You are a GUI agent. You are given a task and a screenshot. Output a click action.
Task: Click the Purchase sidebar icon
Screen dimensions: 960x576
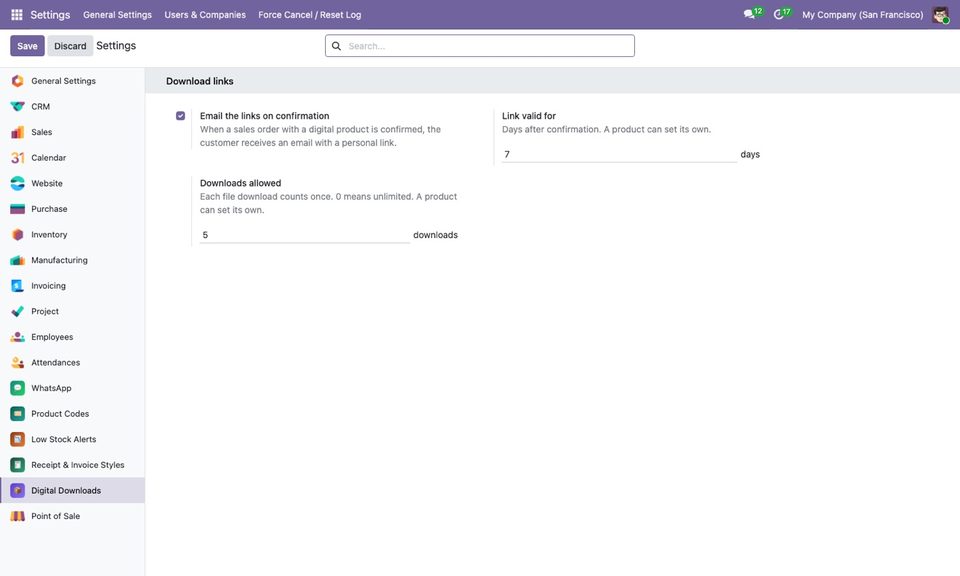click(x=18, y=209)
